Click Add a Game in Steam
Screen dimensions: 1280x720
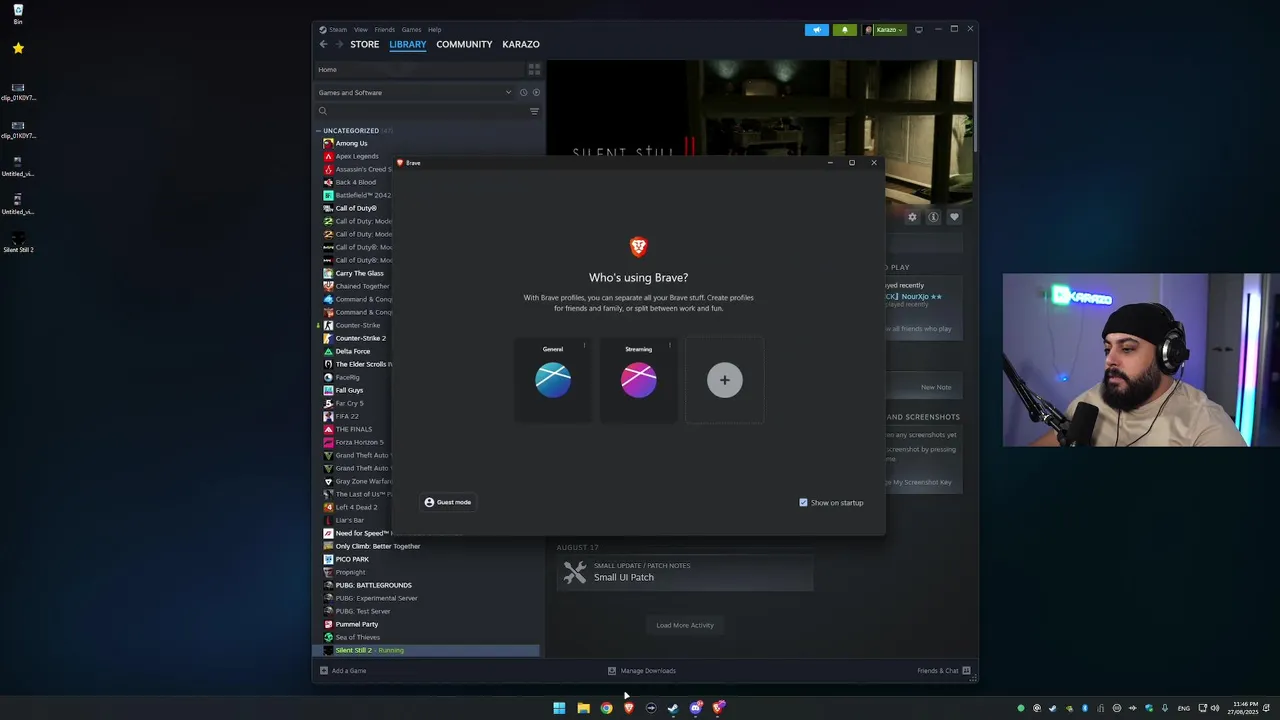point(343,670)
